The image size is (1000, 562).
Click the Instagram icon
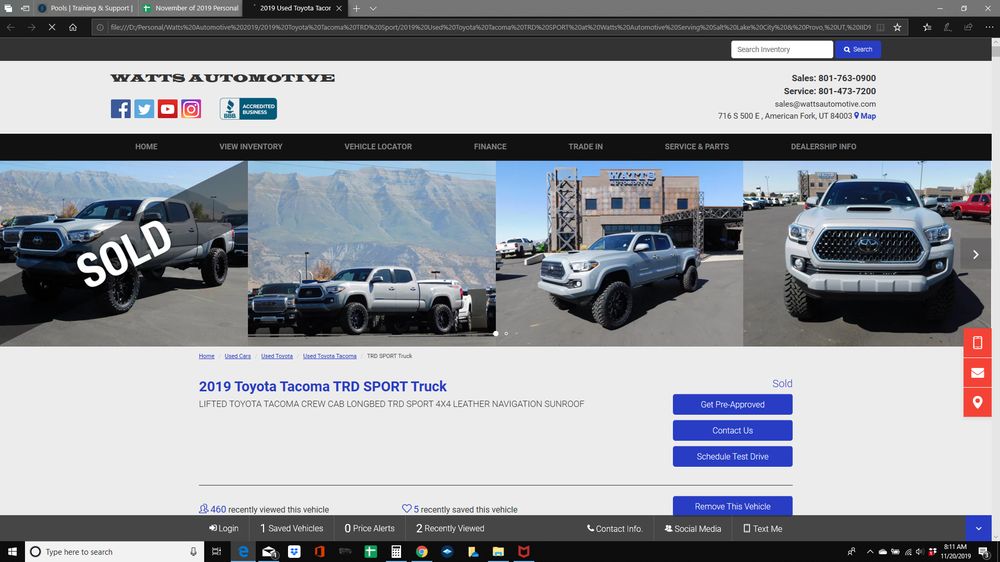coord(191,109)
